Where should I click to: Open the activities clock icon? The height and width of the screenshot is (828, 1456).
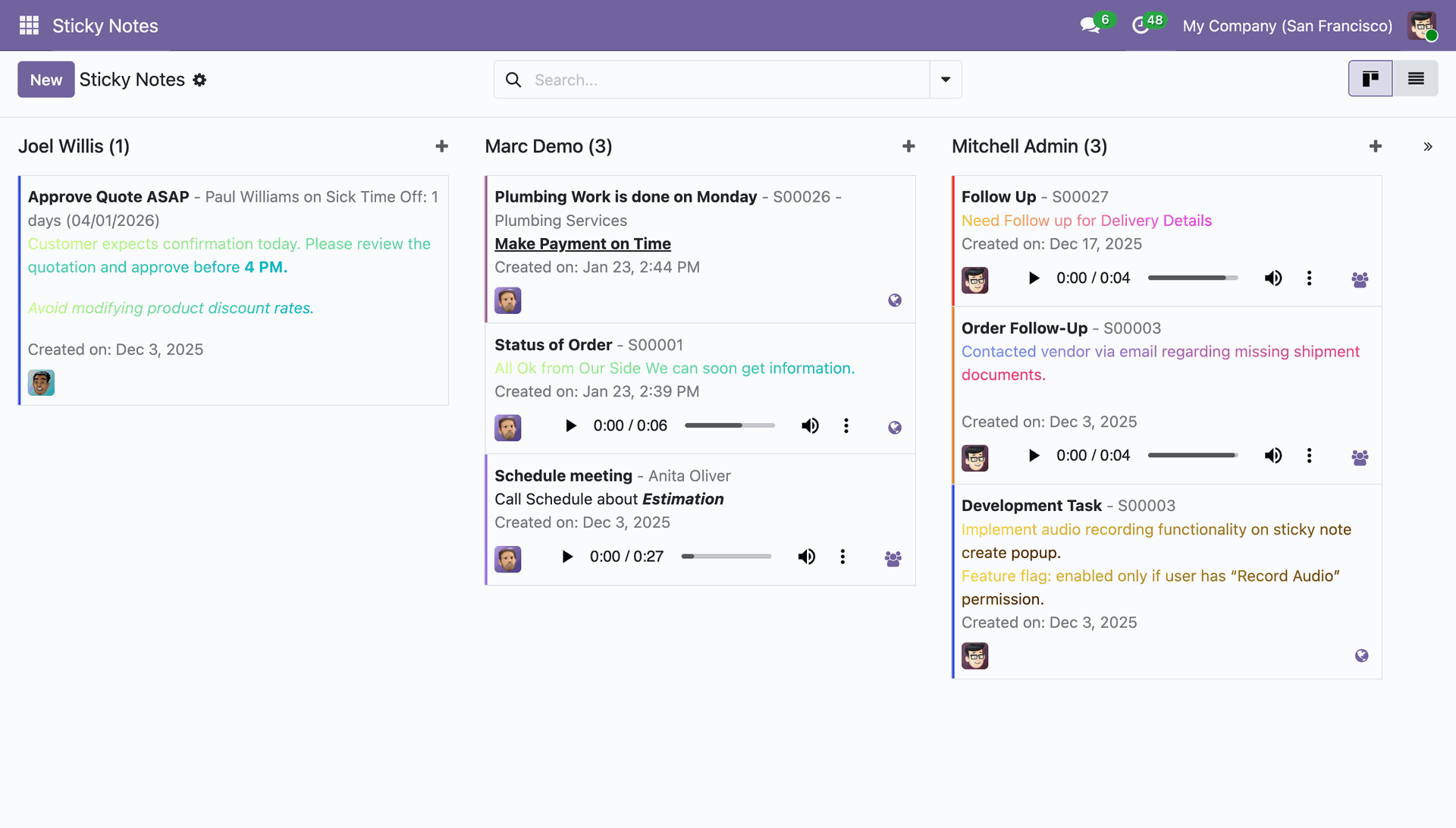point(1141,26)
